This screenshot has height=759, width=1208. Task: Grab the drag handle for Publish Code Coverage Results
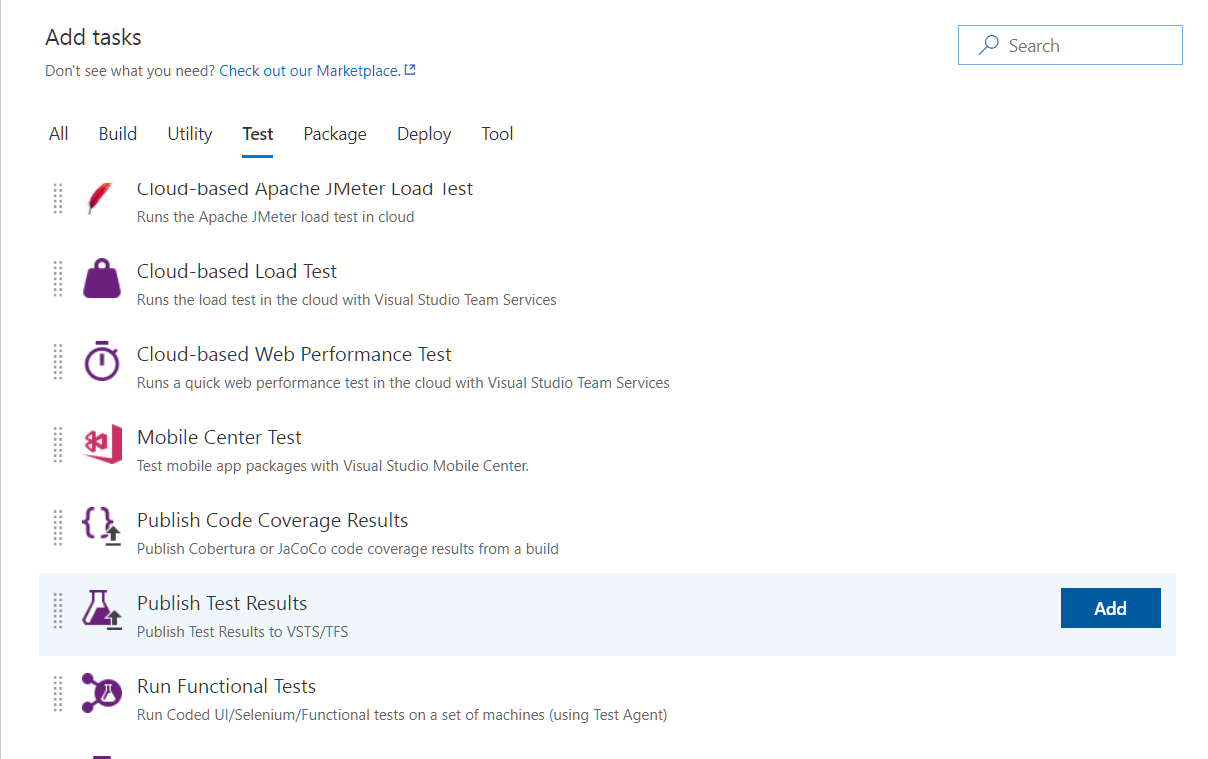coord(58,527)
